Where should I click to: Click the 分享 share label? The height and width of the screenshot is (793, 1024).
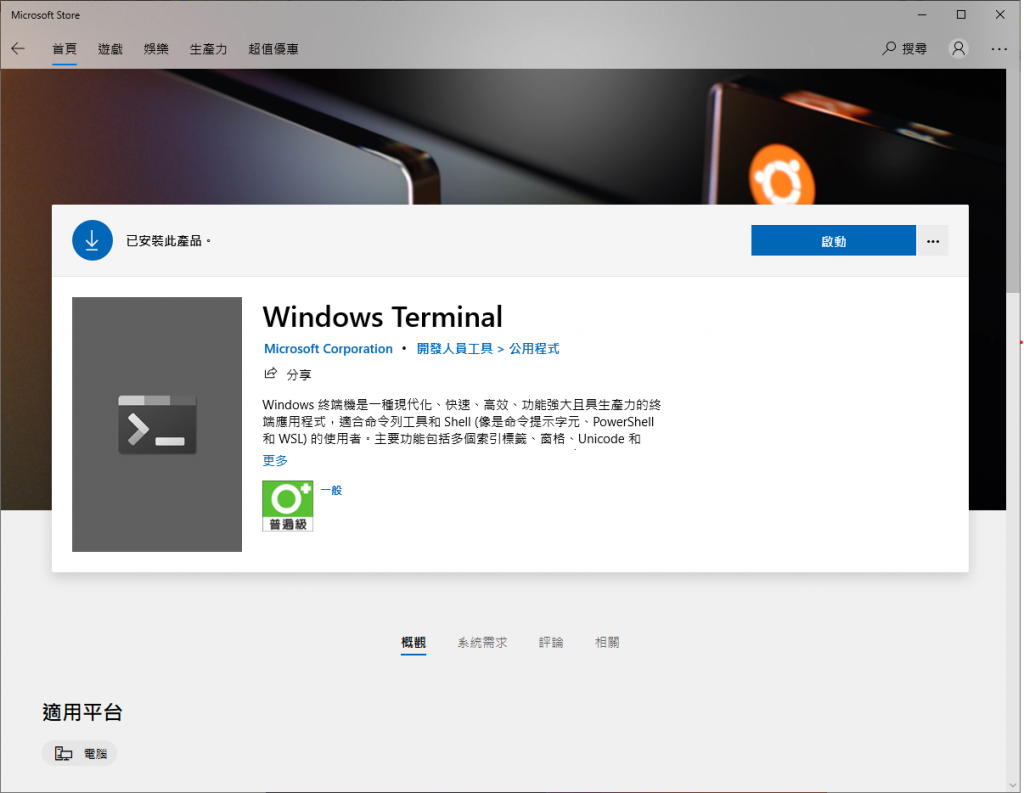tap(299, 374)
